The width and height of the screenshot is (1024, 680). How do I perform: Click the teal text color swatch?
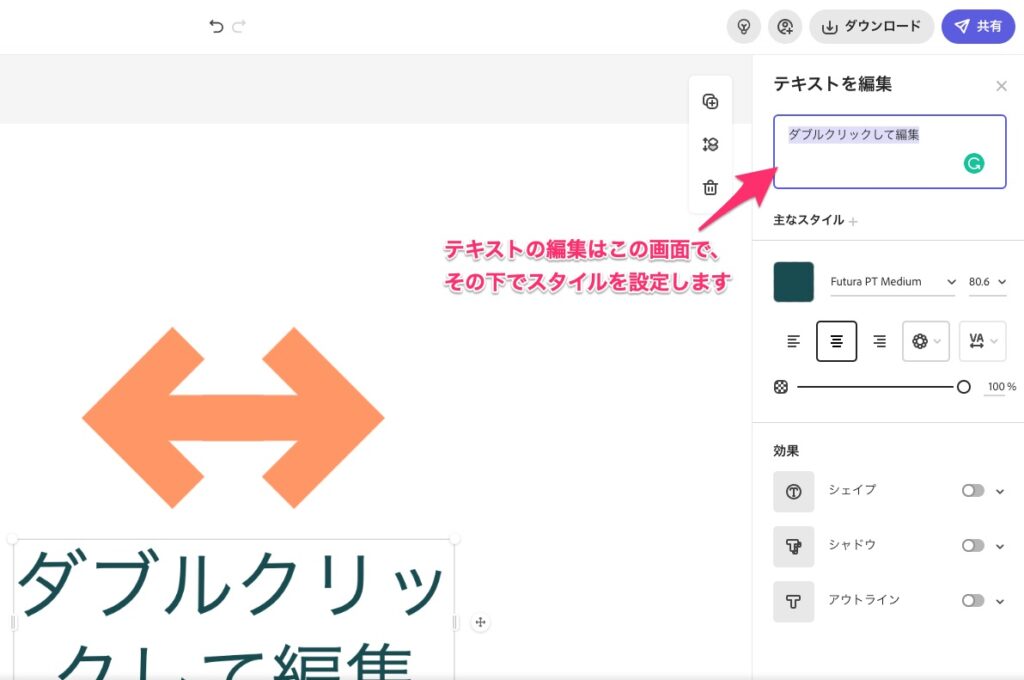click(x=793, y=282)
